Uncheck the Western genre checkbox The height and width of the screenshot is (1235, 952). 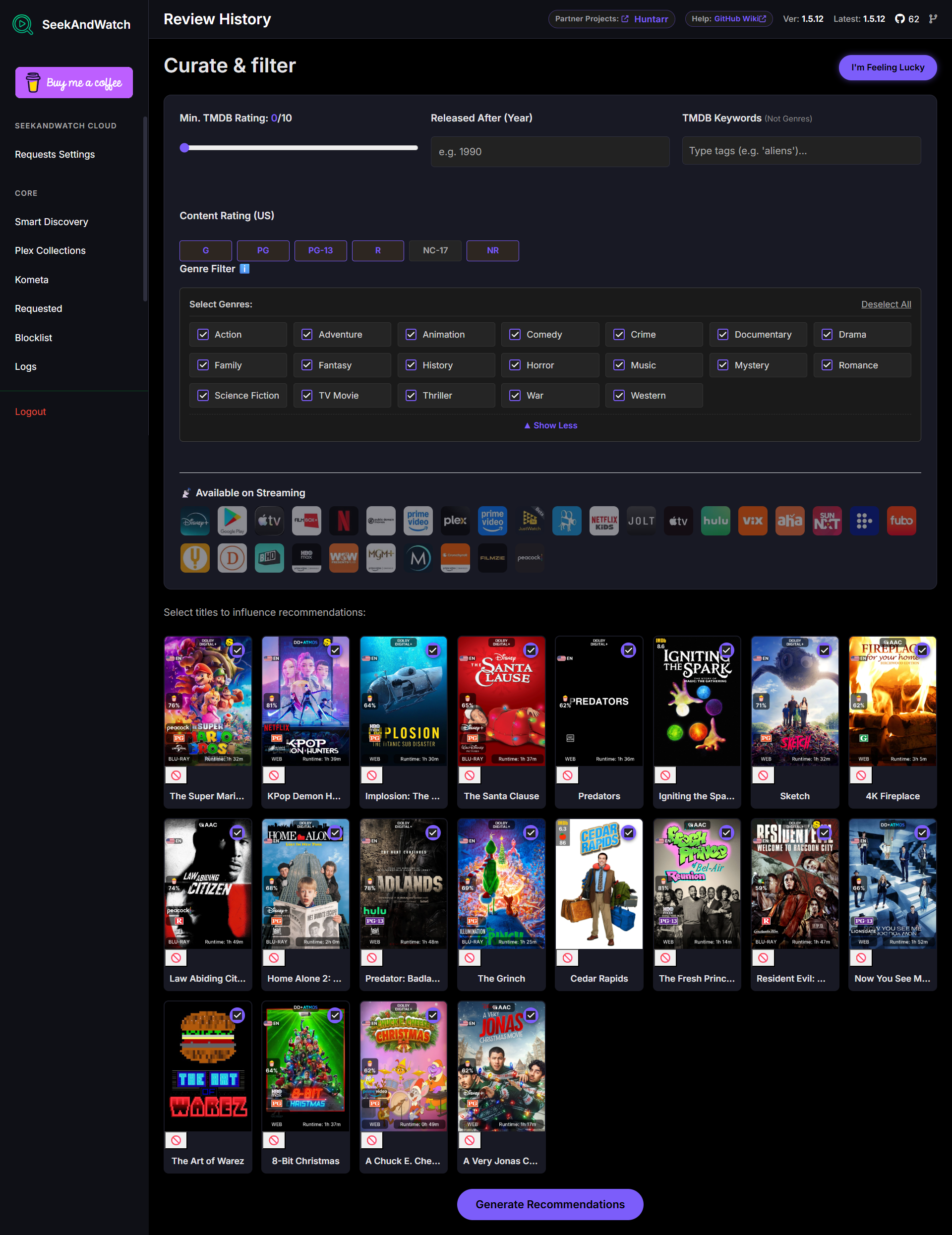[619, 395]
